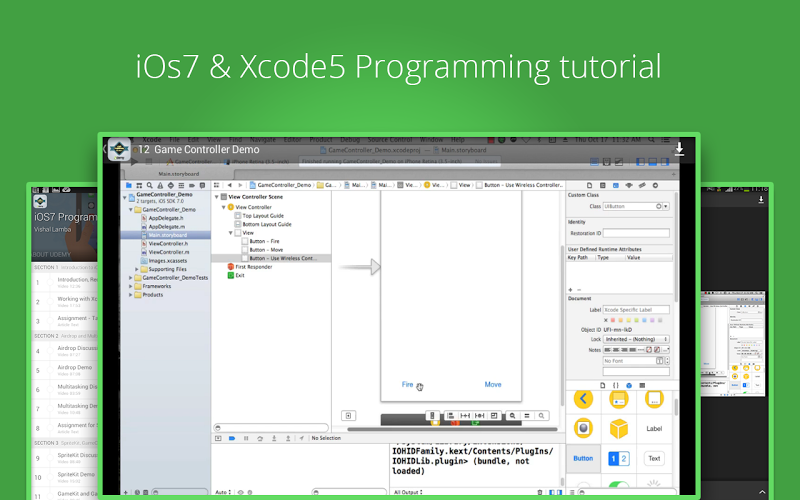Collapse the GameController_Demo project root

[x=124, y=197]
